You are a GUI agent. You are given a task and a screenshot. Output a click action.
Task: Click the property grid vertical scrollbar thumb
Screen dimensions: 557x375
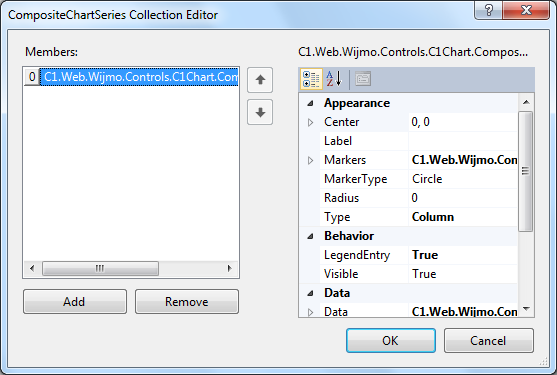(x=526, y=171)
